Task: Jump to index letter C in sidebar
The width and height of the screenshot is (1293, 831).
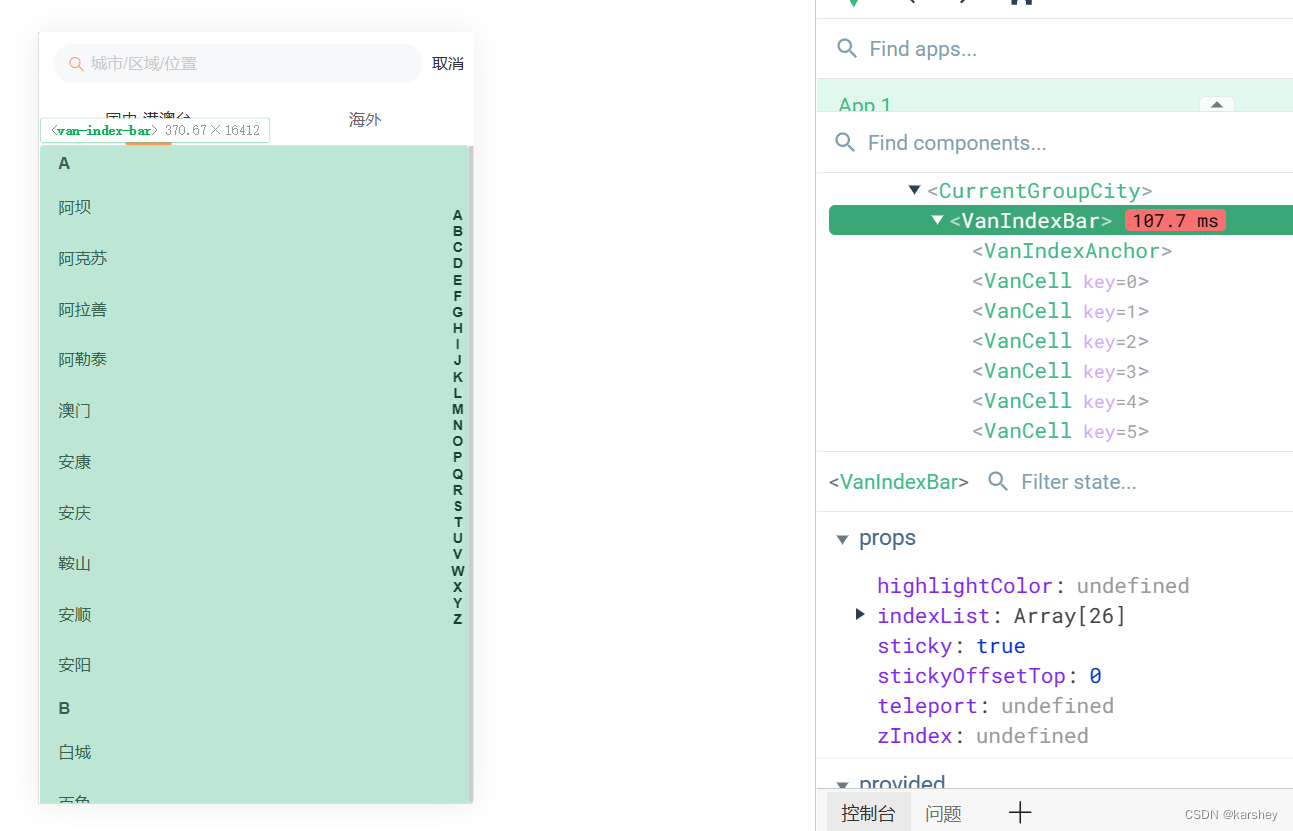Action: click(x=458, y=247)
